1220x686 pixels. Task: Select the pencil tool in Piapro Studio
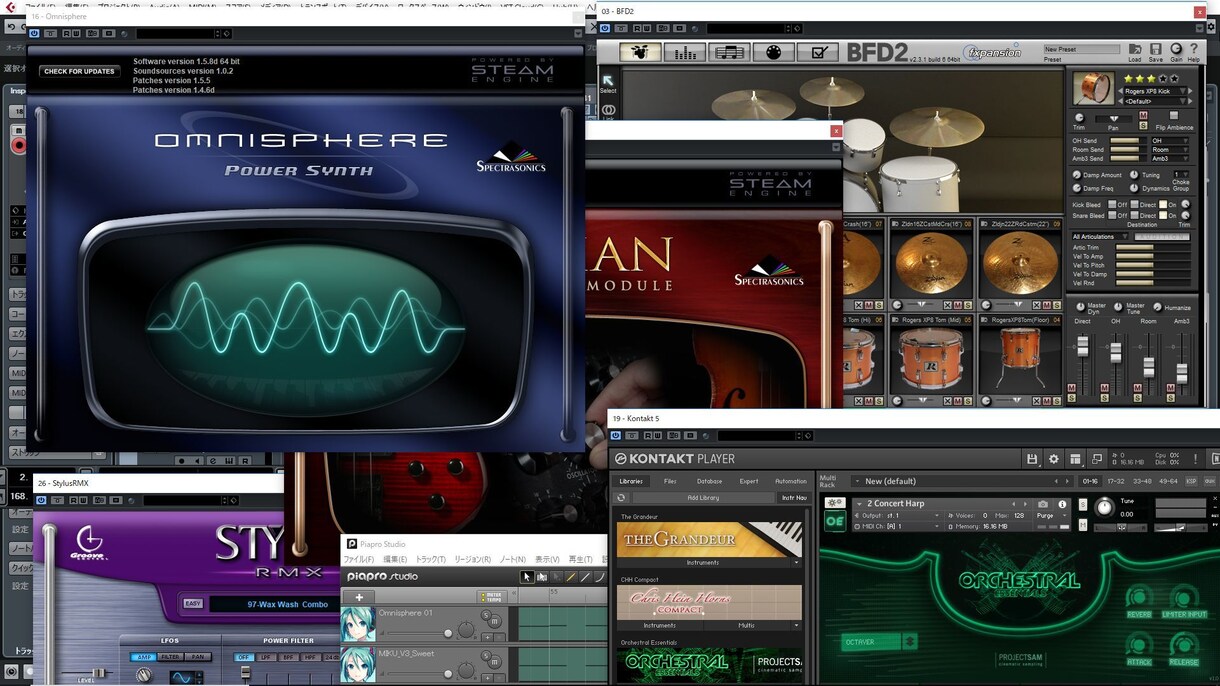coord(571,577)
